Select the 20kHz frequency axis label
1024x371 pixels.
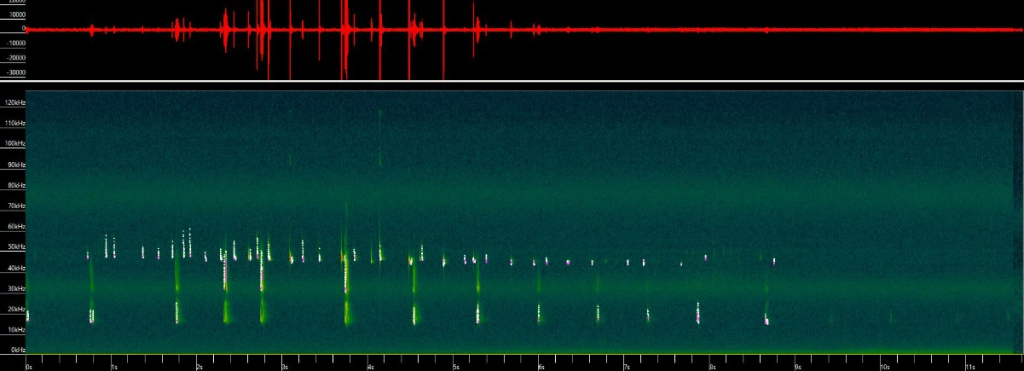coord(16,310)
